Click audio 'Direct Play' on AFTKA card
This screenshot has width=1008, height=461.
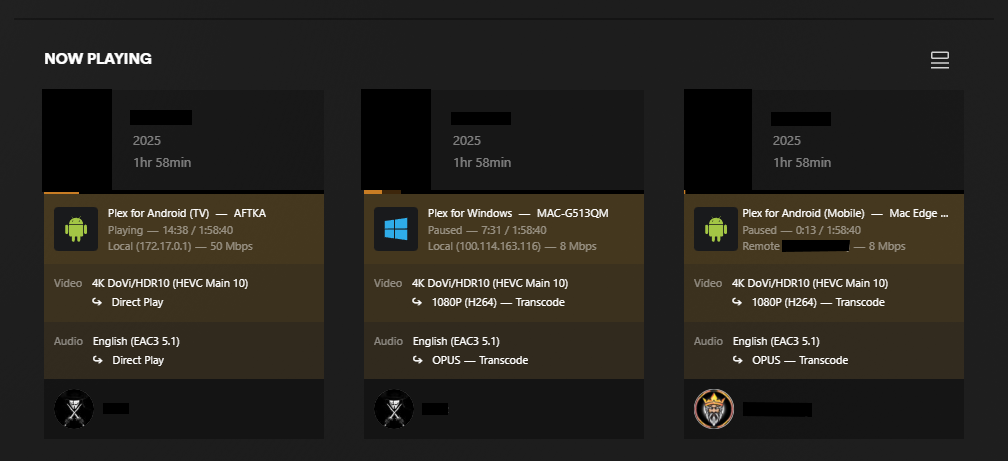coord(138,360)
